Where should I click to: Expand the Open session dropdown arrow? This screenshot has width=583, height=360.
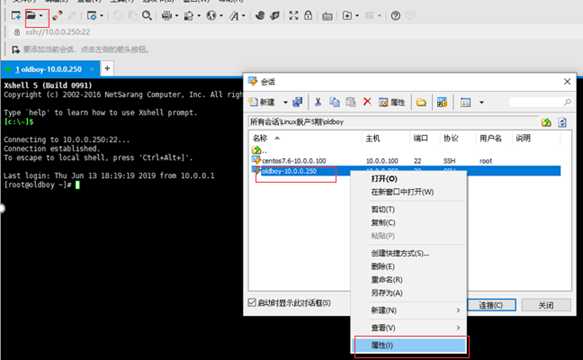[41, 16]
